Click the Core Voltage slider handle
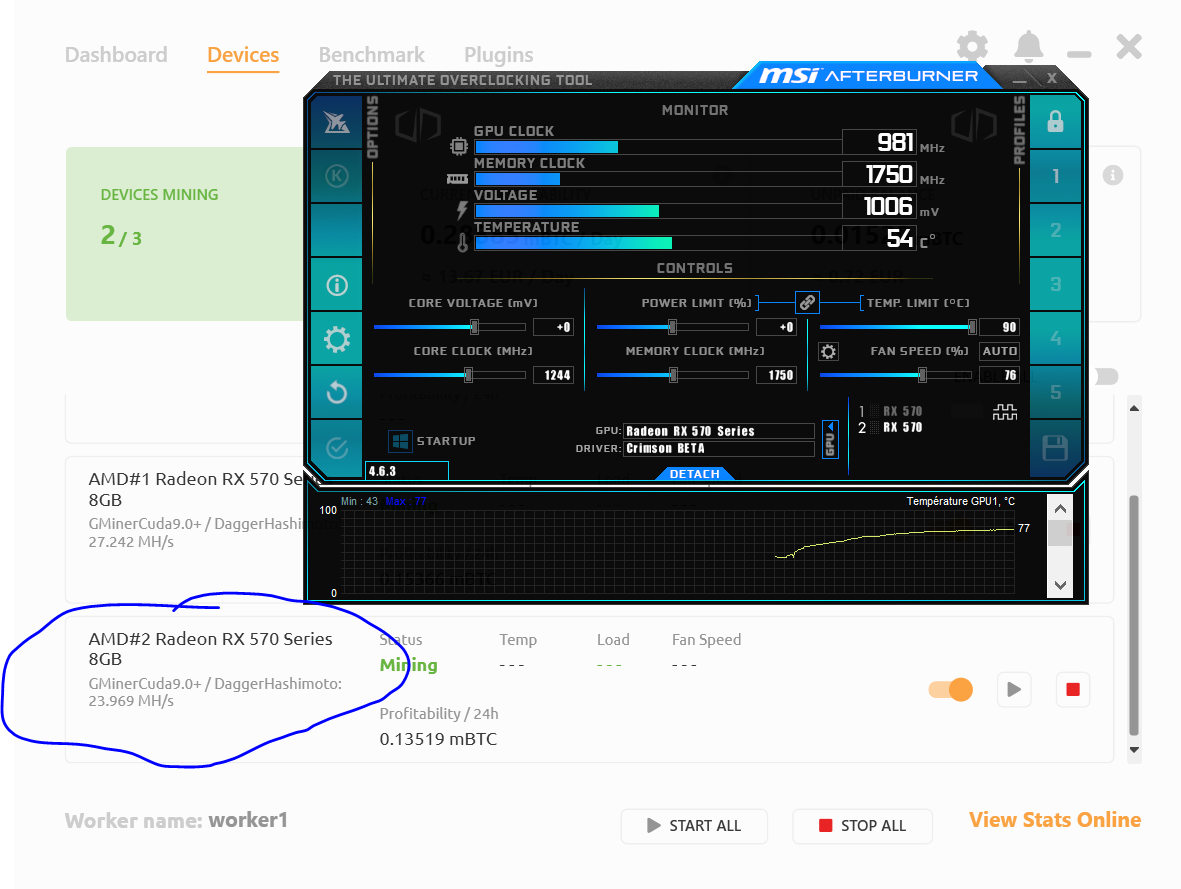This screenshot has width=1181, height=889. coord(475,327)
